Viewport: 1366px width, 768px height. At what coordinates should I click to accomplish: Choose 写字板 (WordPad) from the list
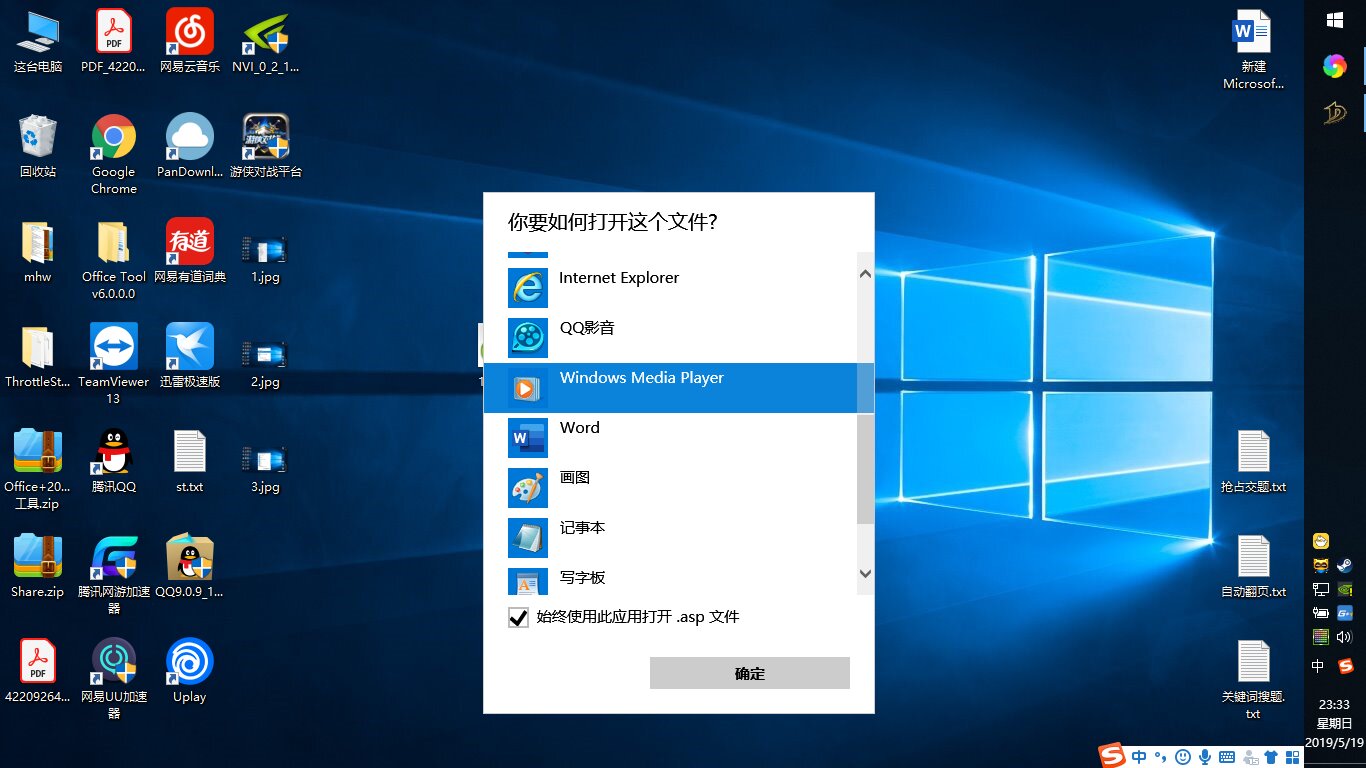tap(582, 579)
